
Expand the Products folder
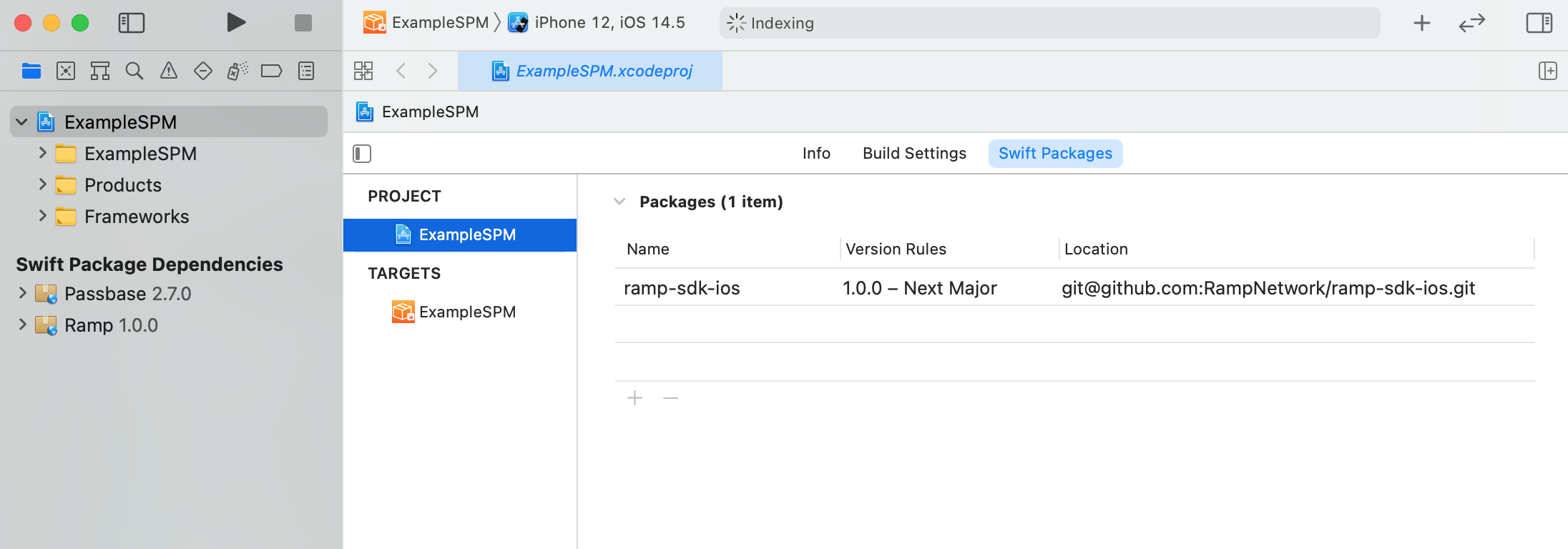point(42,184)
